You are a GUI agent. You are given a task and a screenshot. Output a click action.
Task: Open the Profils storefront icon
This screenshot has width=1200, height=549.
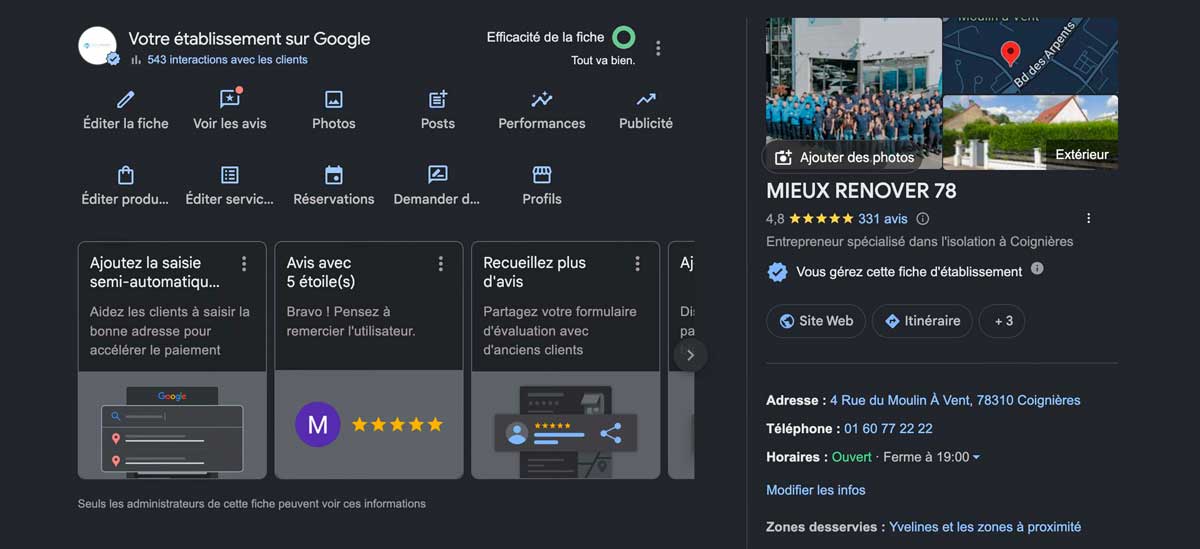(542, 175)
